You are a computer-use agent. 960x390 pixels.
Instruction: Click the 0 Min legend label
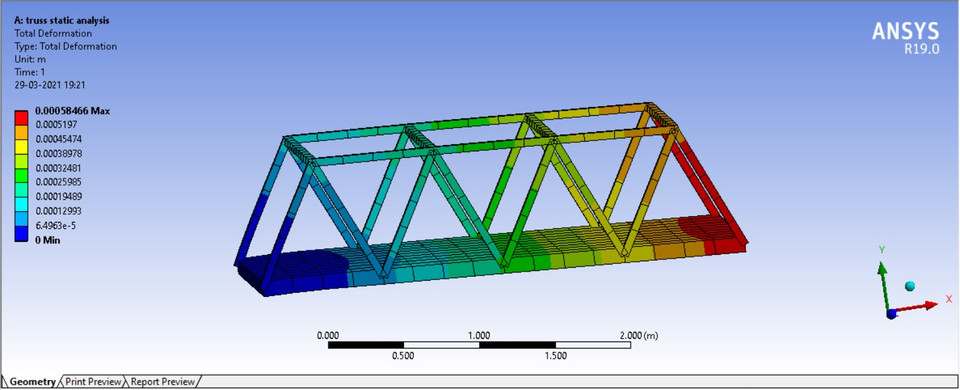47,239
